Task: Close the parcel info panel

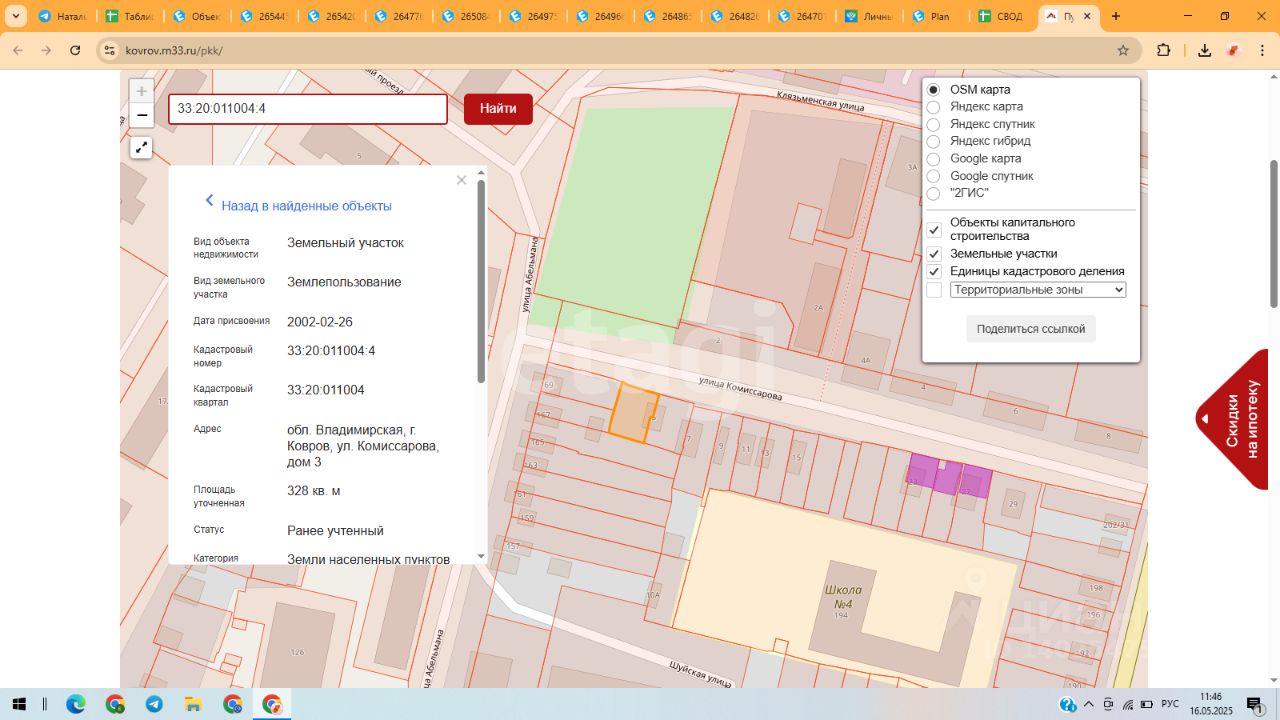Action: coord(461,181)
